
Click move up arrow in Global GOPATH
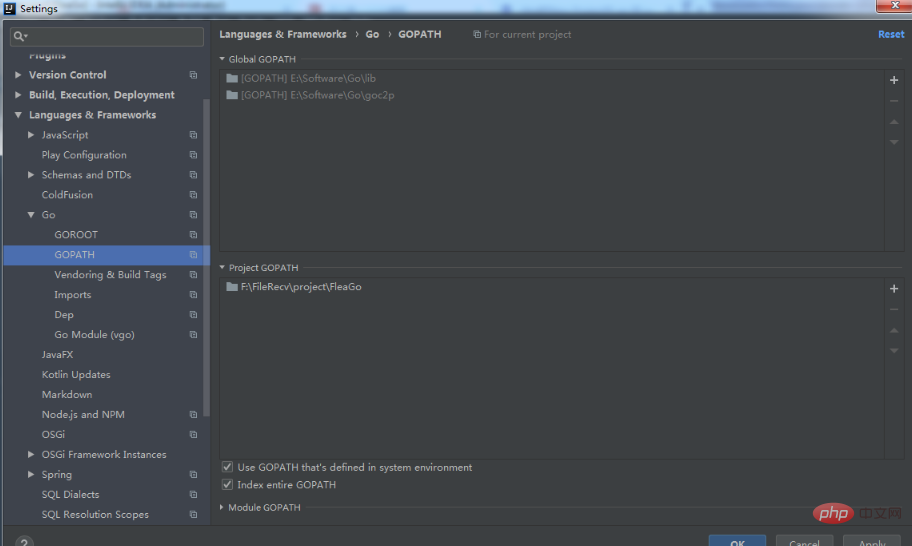pos(894,122)
